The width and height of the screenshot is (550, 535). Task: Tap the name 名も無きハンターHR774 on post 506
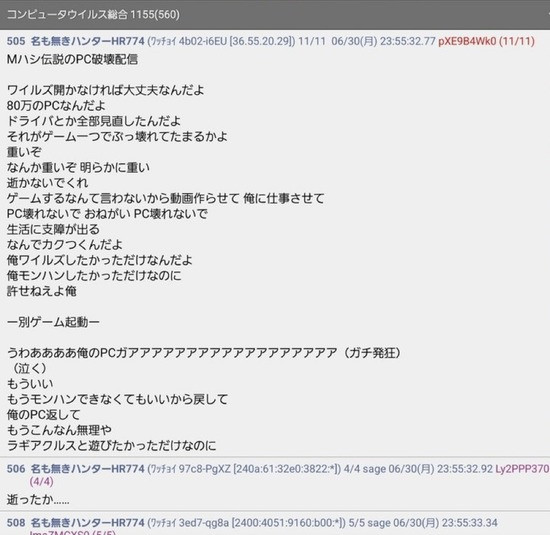click(x=88, y=469)
